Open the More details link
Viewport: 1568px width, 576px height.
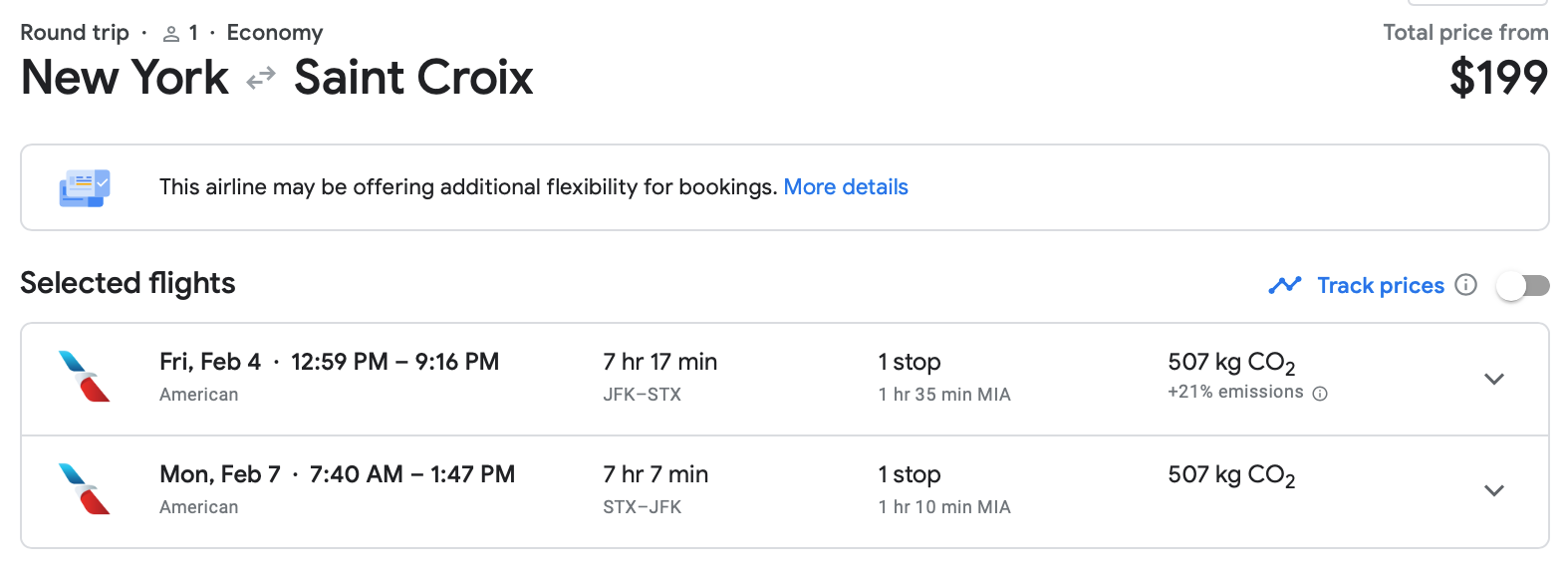[846, 187]
